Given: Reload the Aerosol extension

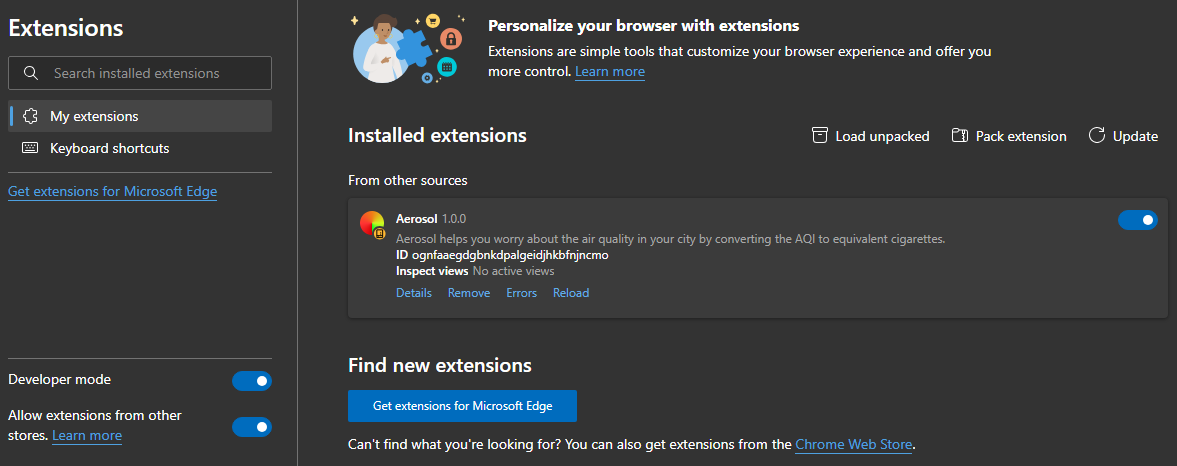Looking at the screenshot, I should pyautogui.click(x=571, y=293).
